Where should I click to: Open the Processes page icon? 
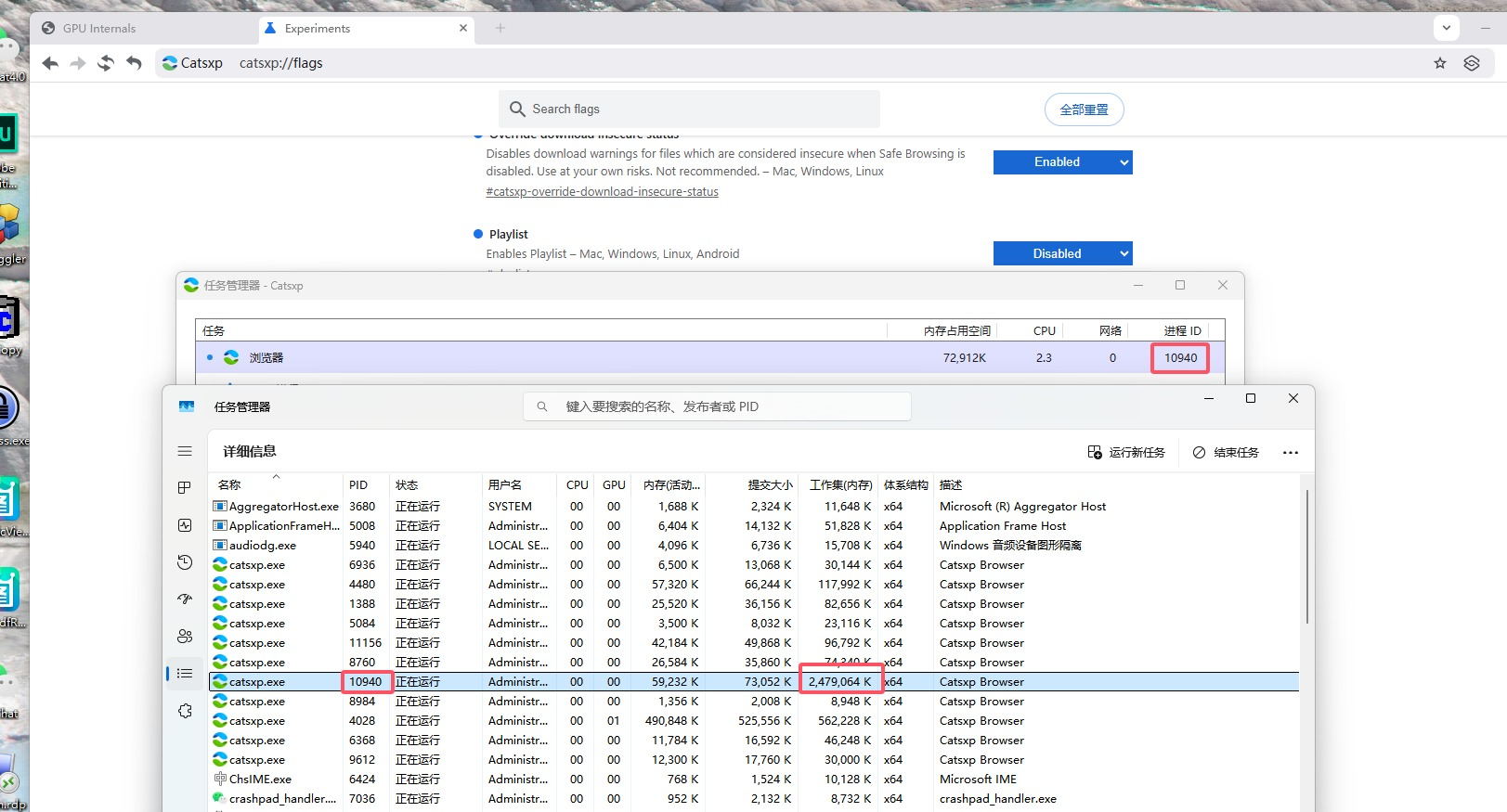click(x=185, y=488)
